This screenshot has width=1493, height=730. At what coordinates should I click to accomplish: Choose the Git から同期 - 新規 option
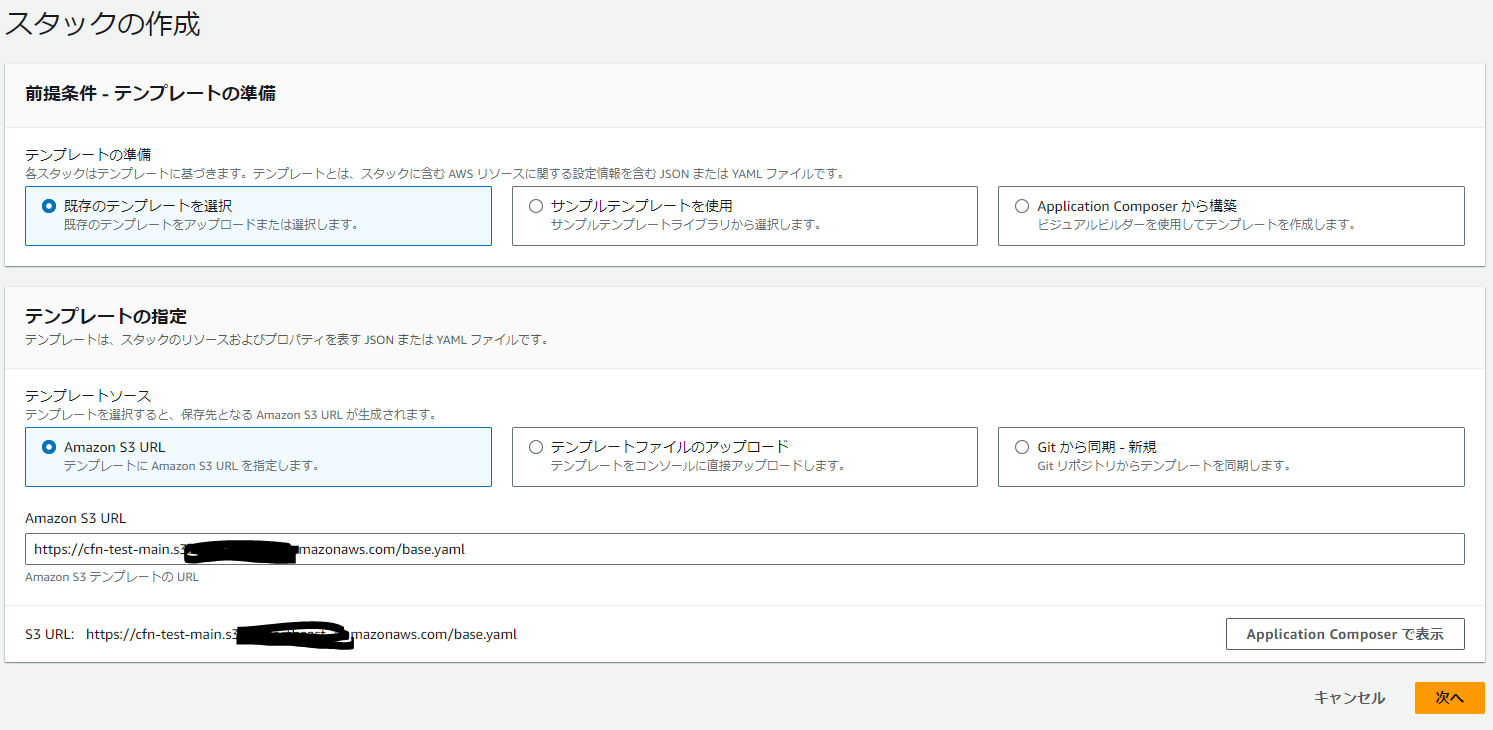(x=1022, y=448)
